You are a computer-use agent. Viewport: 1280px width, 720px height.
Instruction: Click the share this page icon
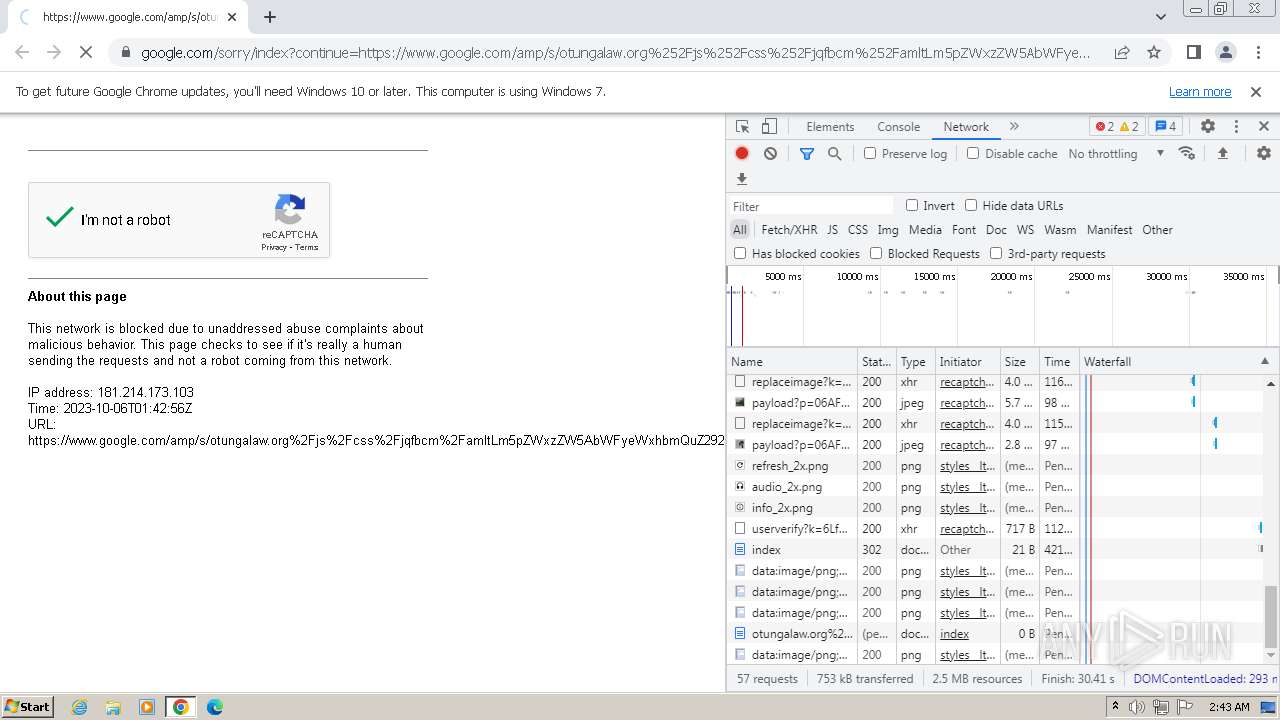(x=1122, y=52)
